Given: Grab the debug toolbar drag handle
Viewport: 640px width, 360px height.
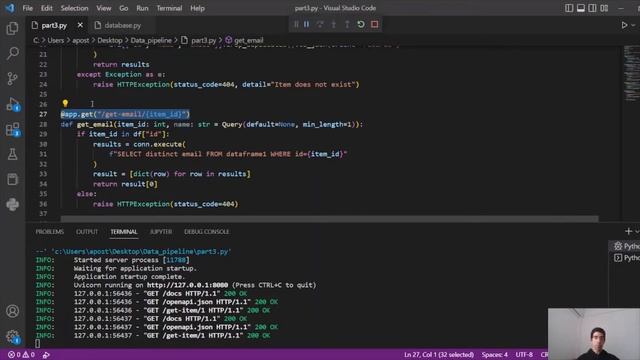Looking at the screenshot, I should 296,24.
